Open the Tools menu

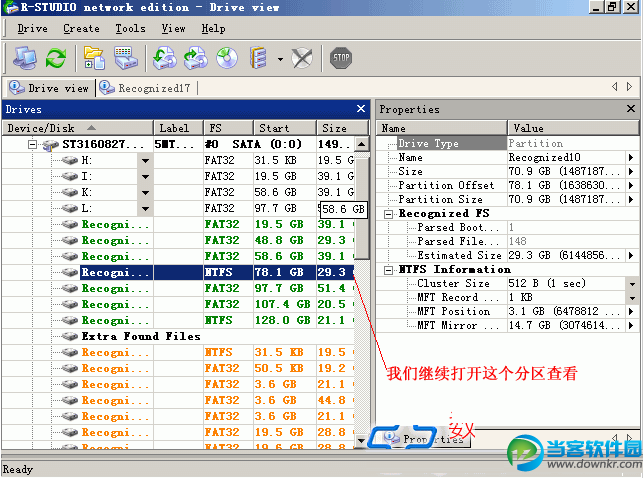(x=130, y=29)
